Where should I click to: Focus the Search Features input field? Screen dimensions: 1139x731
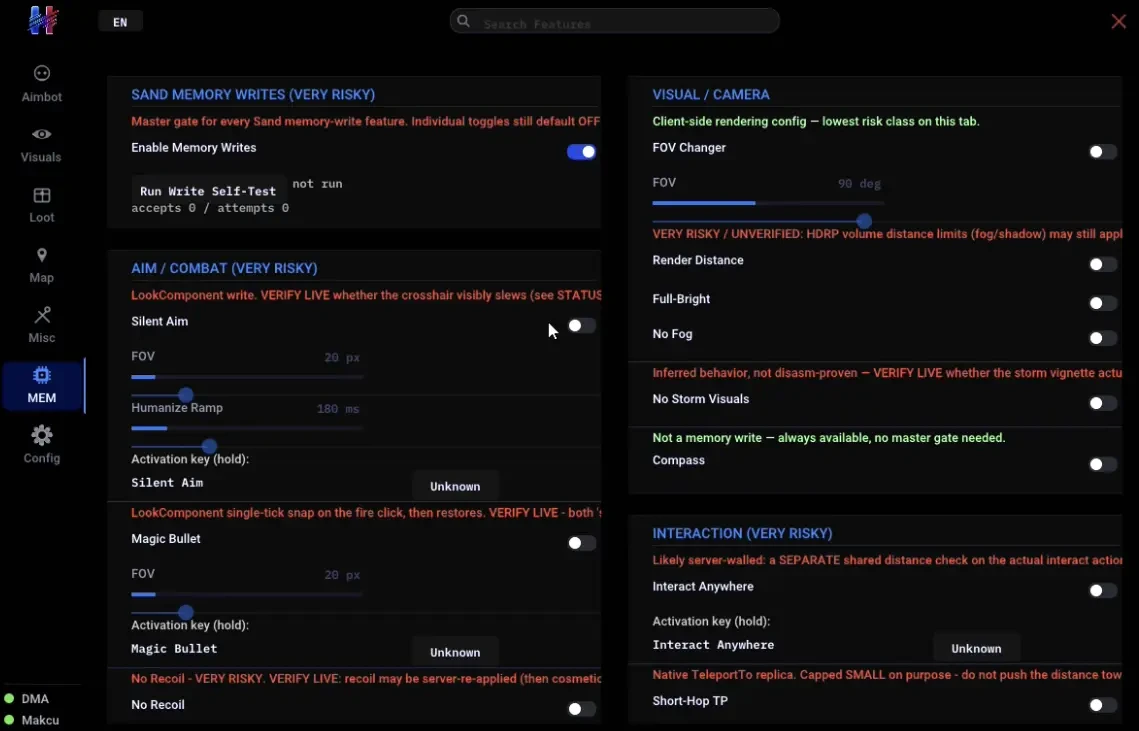point(615,22)
